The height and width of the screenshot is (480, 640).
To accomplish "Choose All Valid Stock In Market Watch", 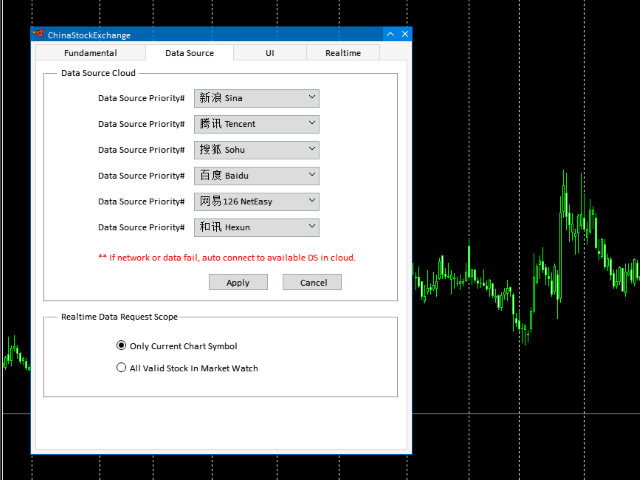I will pos(122,368).
